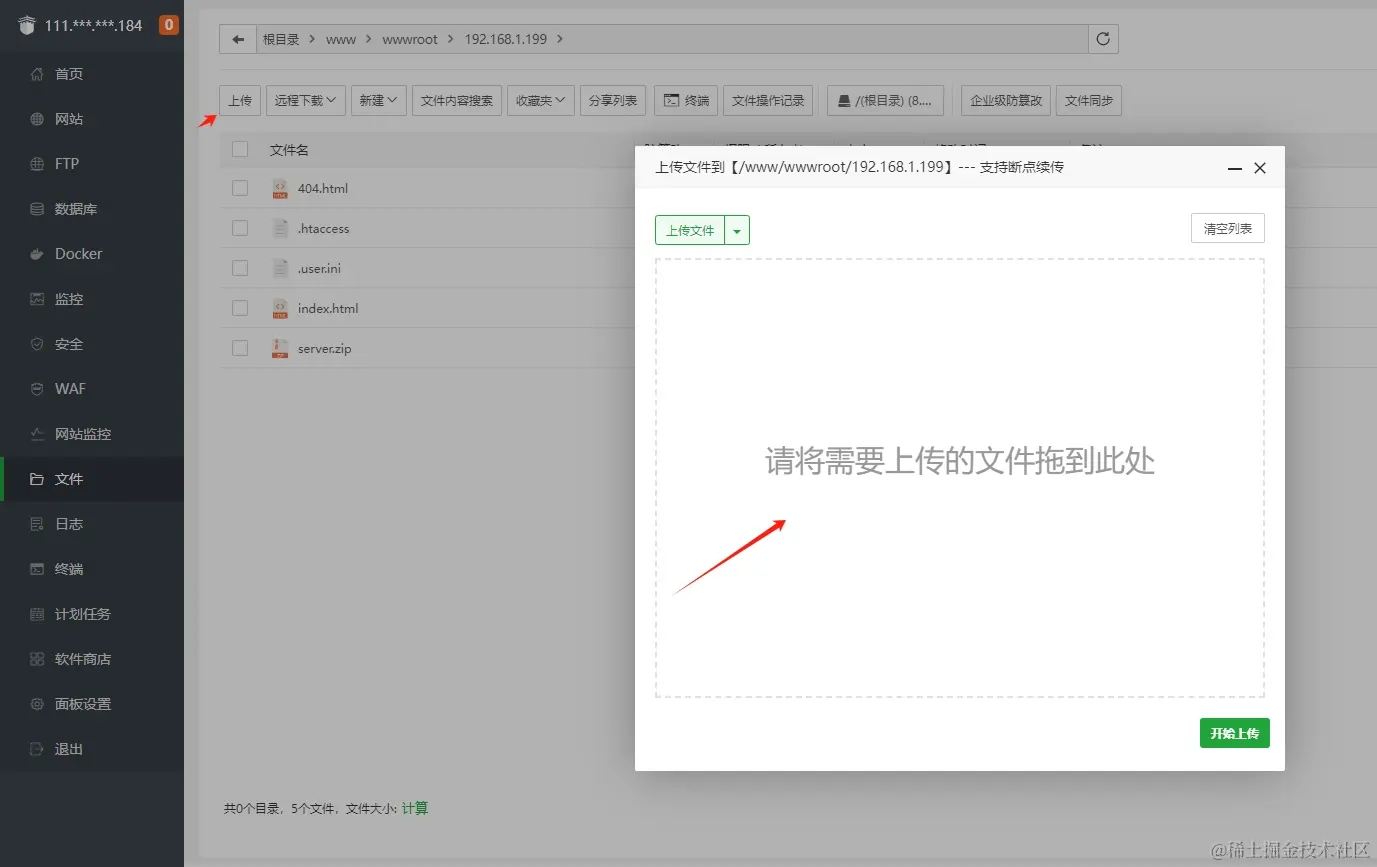1377x867 pixels.
Task: Click the .htaccess file icon
Action: (x=280, y=228)
